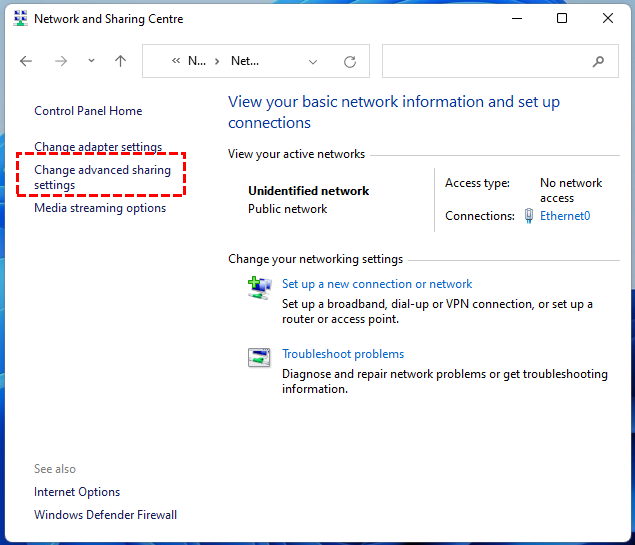635x545 pixels.
Task: Open Change advanced sharing settings
Action: click(102, 177)
